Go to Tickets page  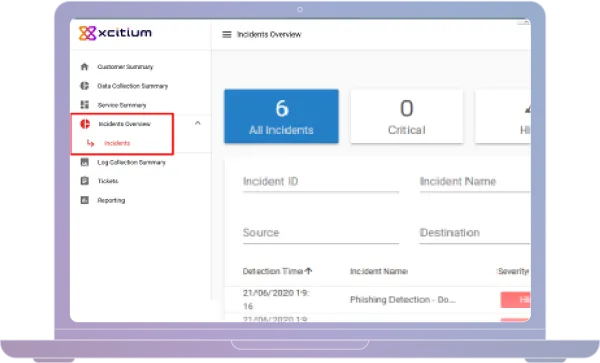[x=108, y=181]
